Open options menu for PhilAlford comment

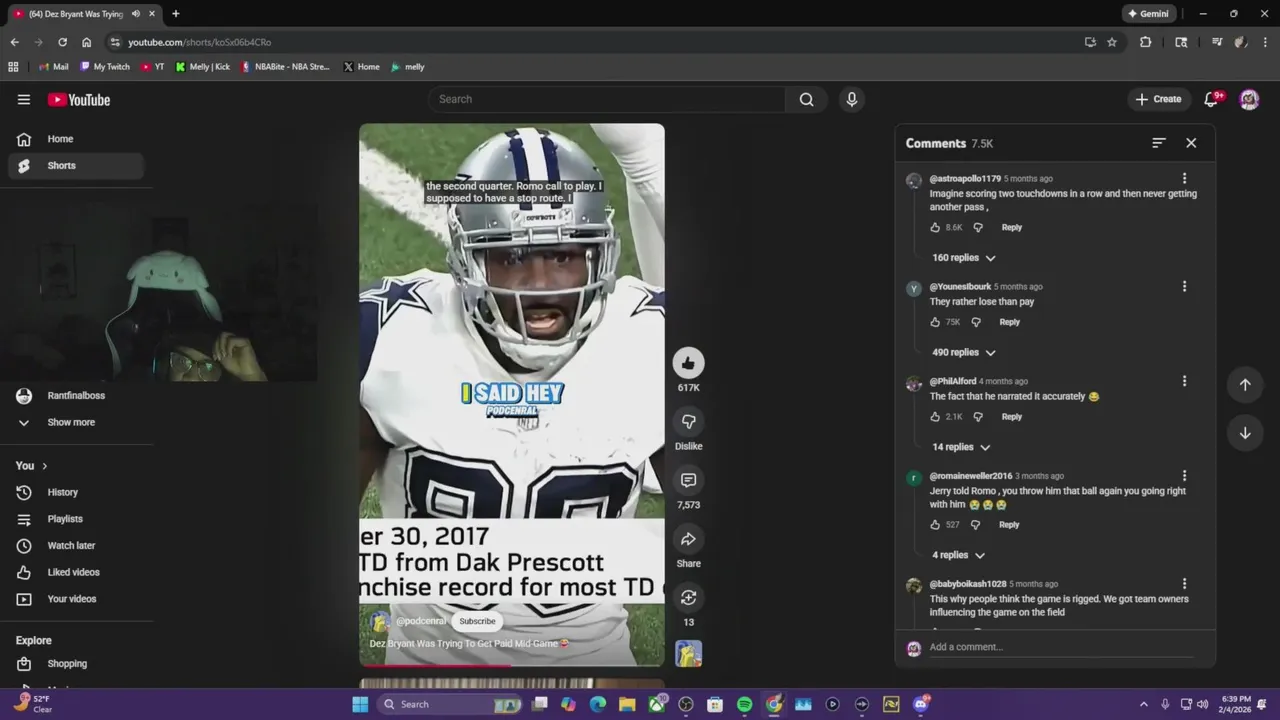pyautogui.click(x=1184, y=382)
